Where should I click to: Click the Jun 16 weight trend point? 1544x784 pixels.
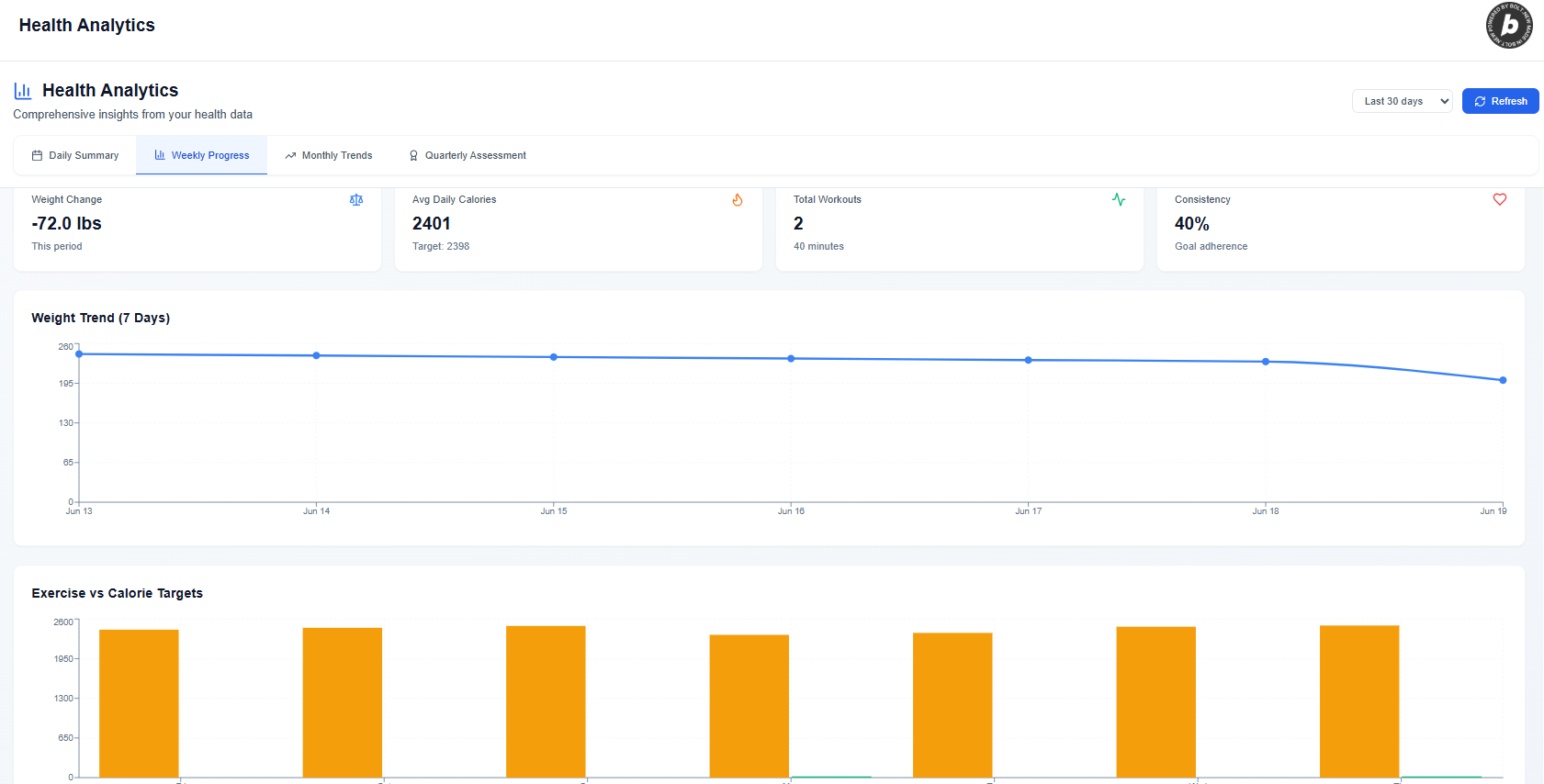click(791, 359)
